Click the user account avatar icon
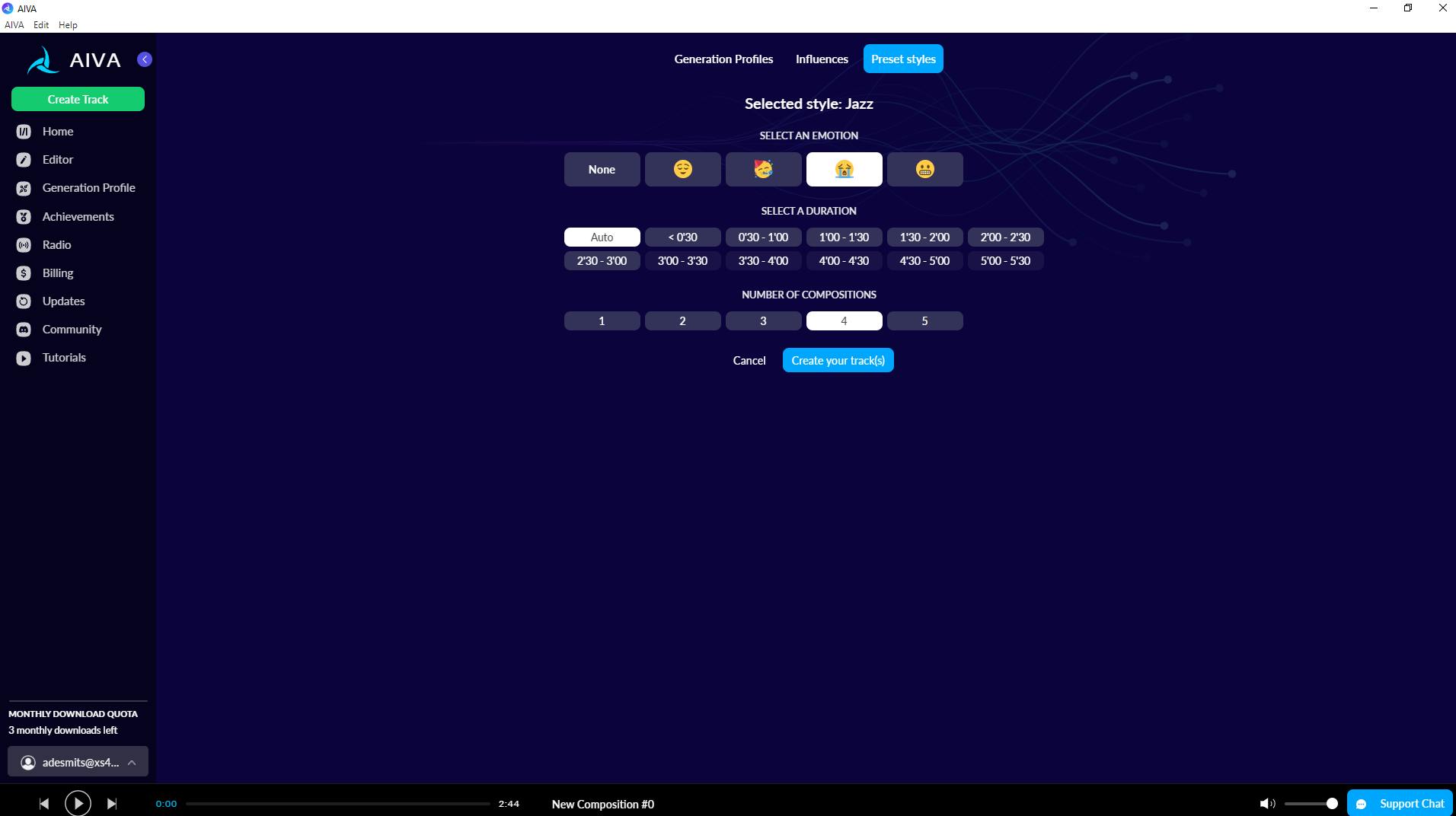Image resolution: width=1456 pixels, height=816 pixels. click(x=28, y=763)
